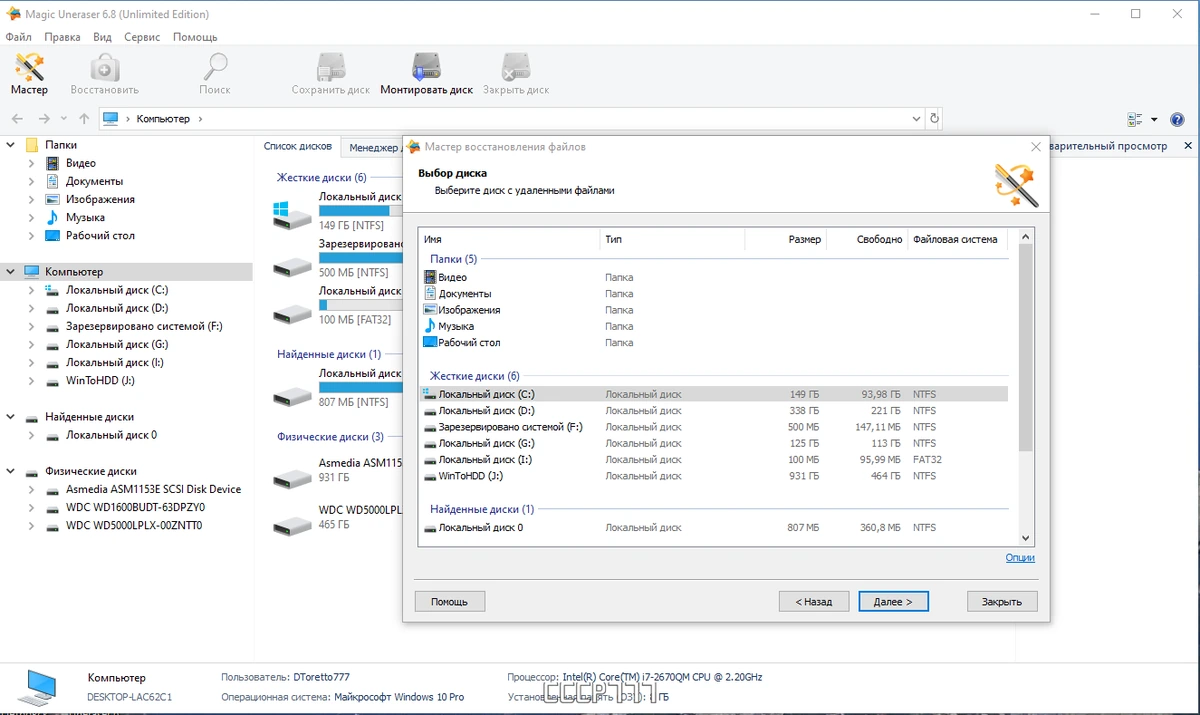Select Asmedia ASM1153E SCSI Disk Device in the tree
The height and width of the screenshot is (715, 1200).
153,489
